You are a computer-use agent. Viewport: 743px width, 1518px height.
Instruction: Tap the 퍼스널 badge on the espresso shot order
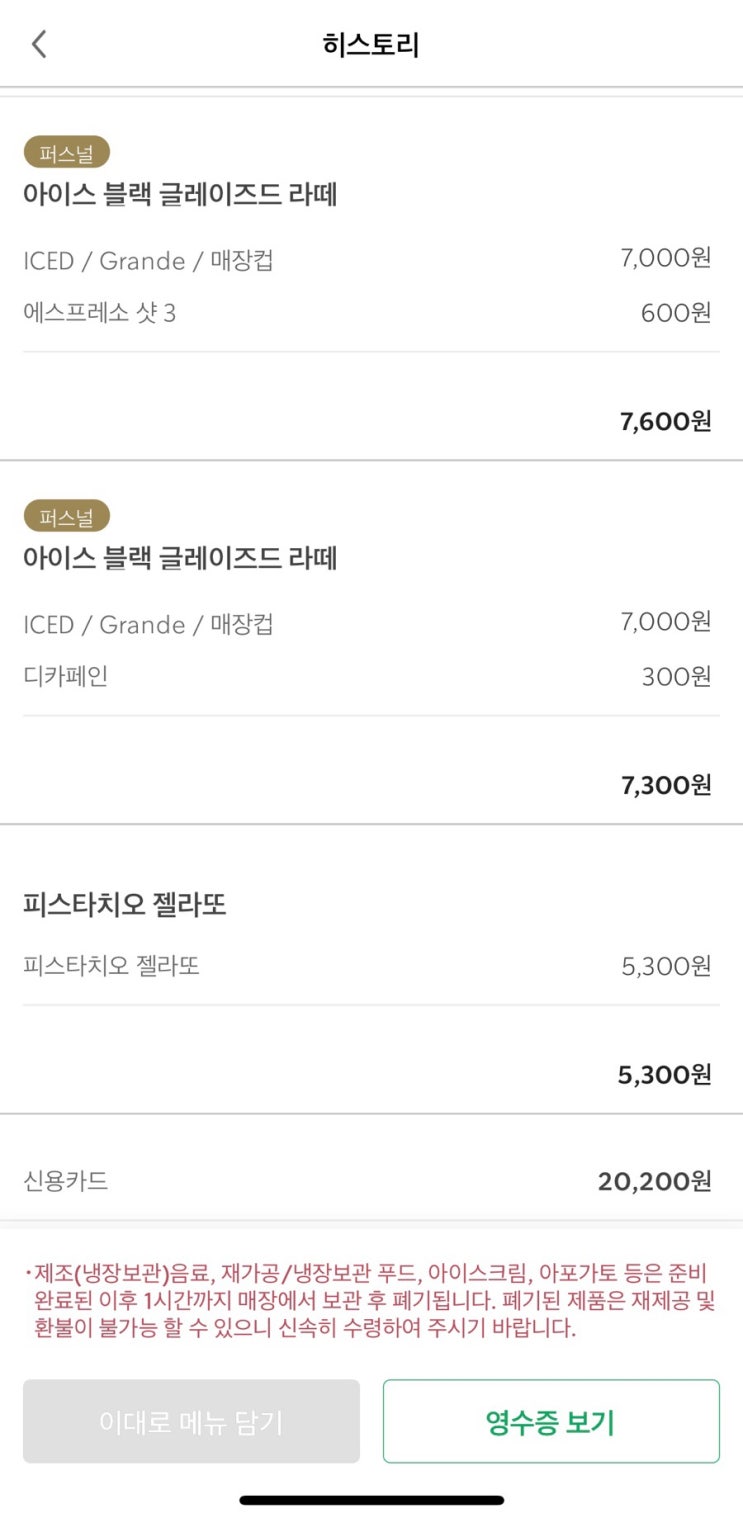[x=66, y=153]
